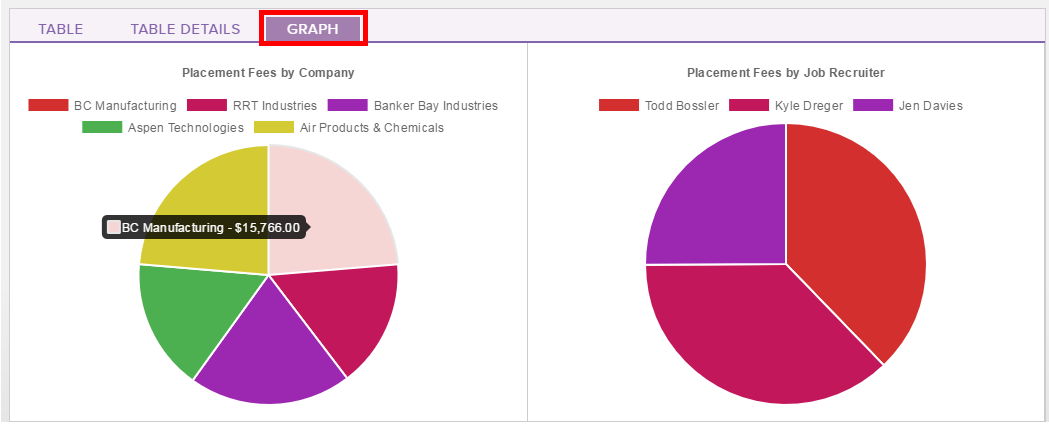This screenshot has height=426, width=1049.
Task: Toggle Kyle Dreger legend color swatch
Action: [749, 105]
